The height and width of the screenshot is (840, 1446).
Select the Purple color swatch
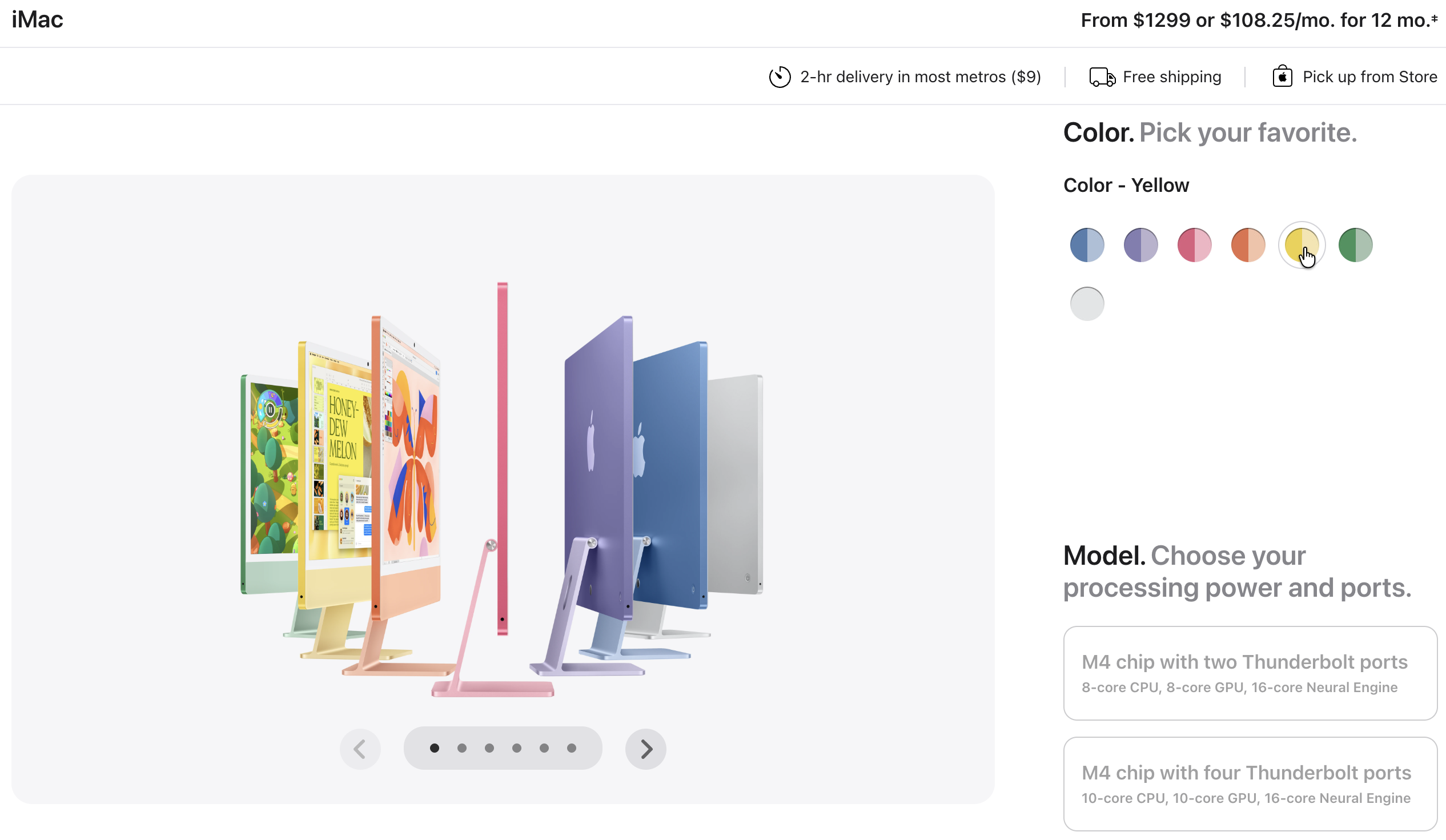point(1140,245)
